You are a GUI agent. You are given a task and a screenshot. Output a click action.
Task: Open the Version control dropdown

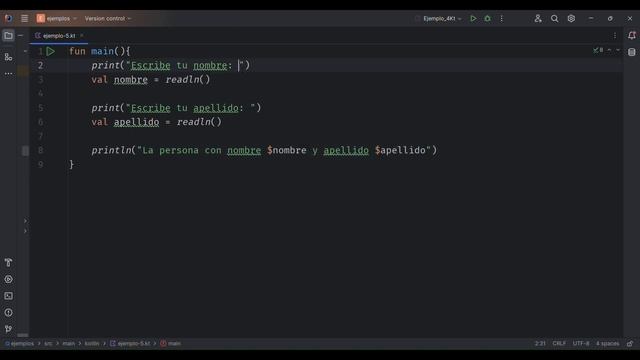108,18
